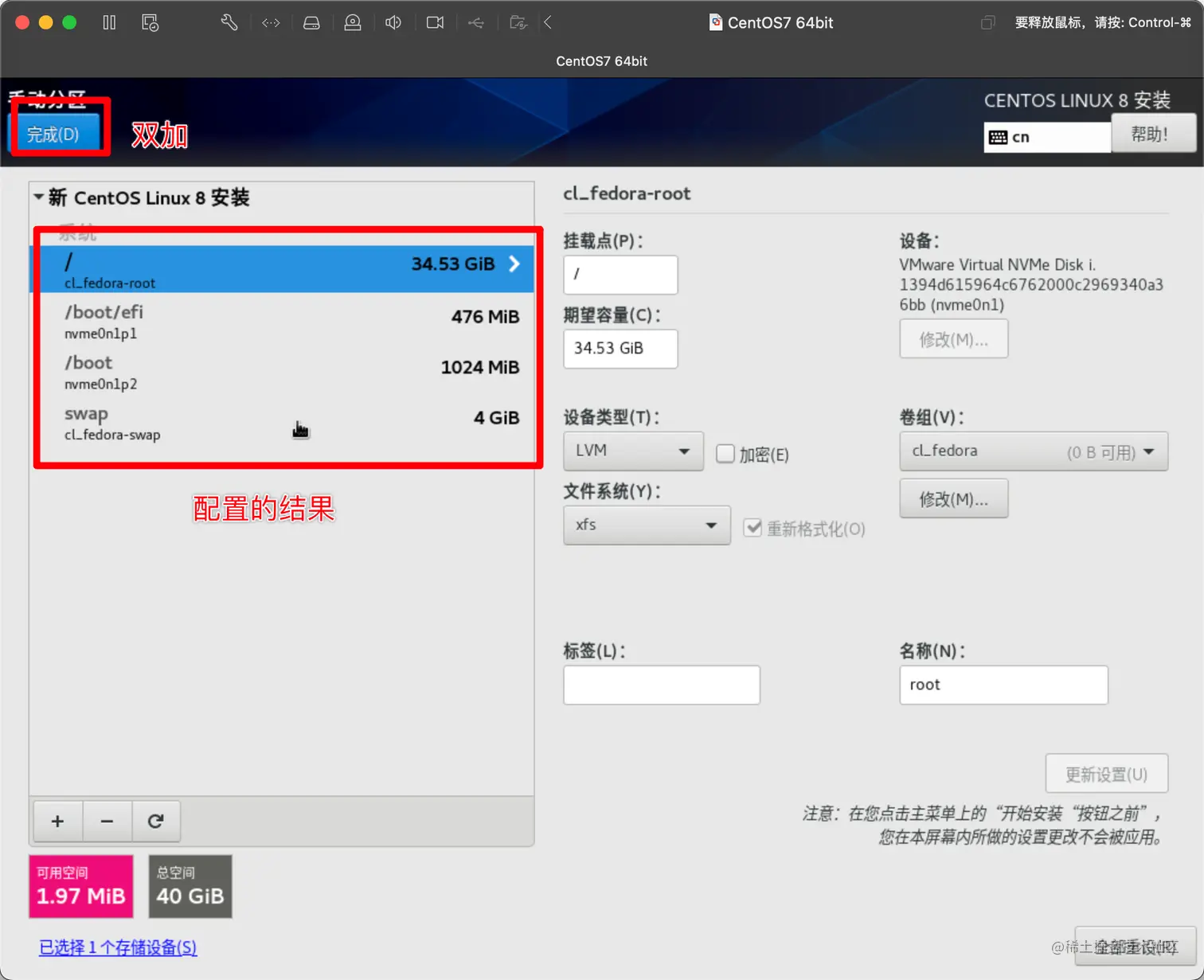The image size is (1204, 980).
Task: Open the VMware snapshot manager icon
Action: (150, 22)
